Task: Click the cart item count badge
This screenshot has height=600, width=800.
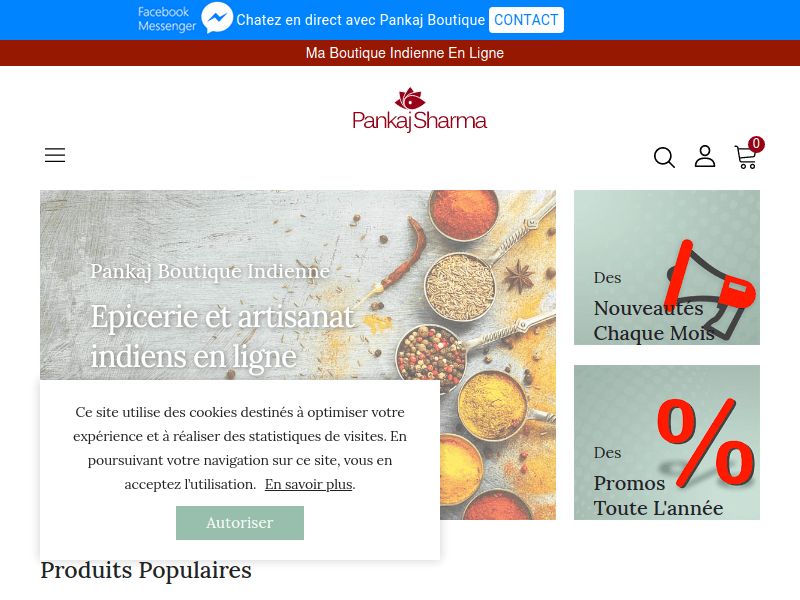Action: [x=756, y=144]
